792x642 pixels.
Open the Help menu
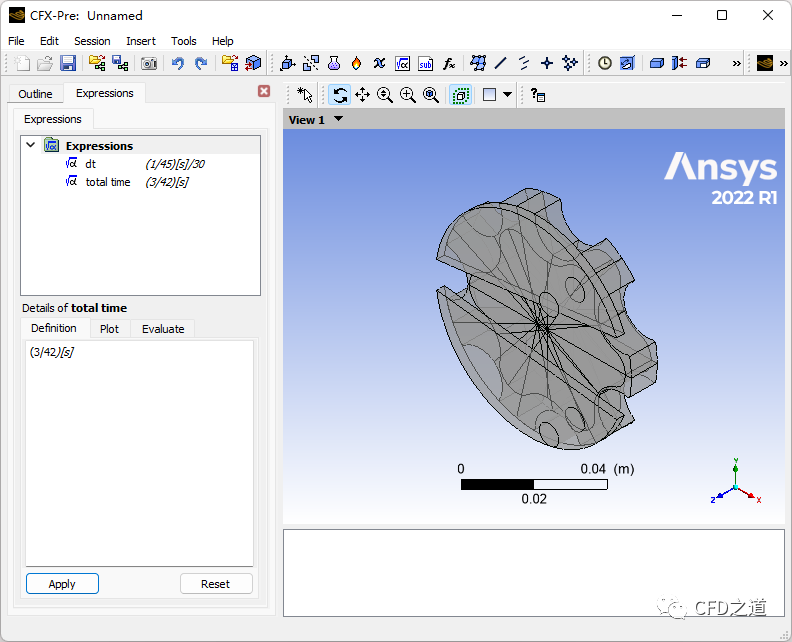(222, 41)
